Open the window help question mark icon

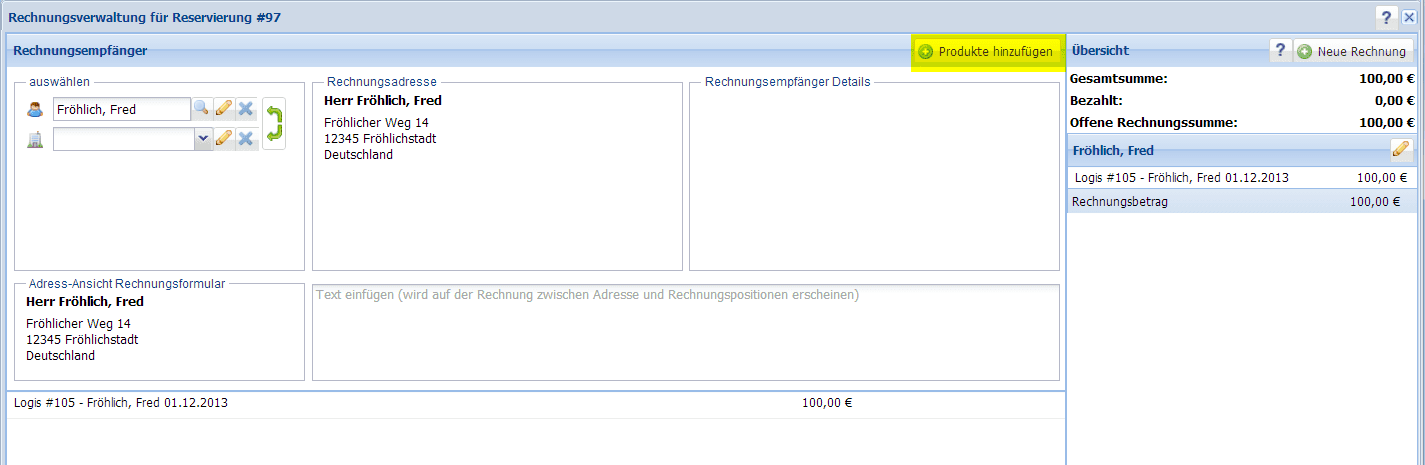tap(1386, 16)
